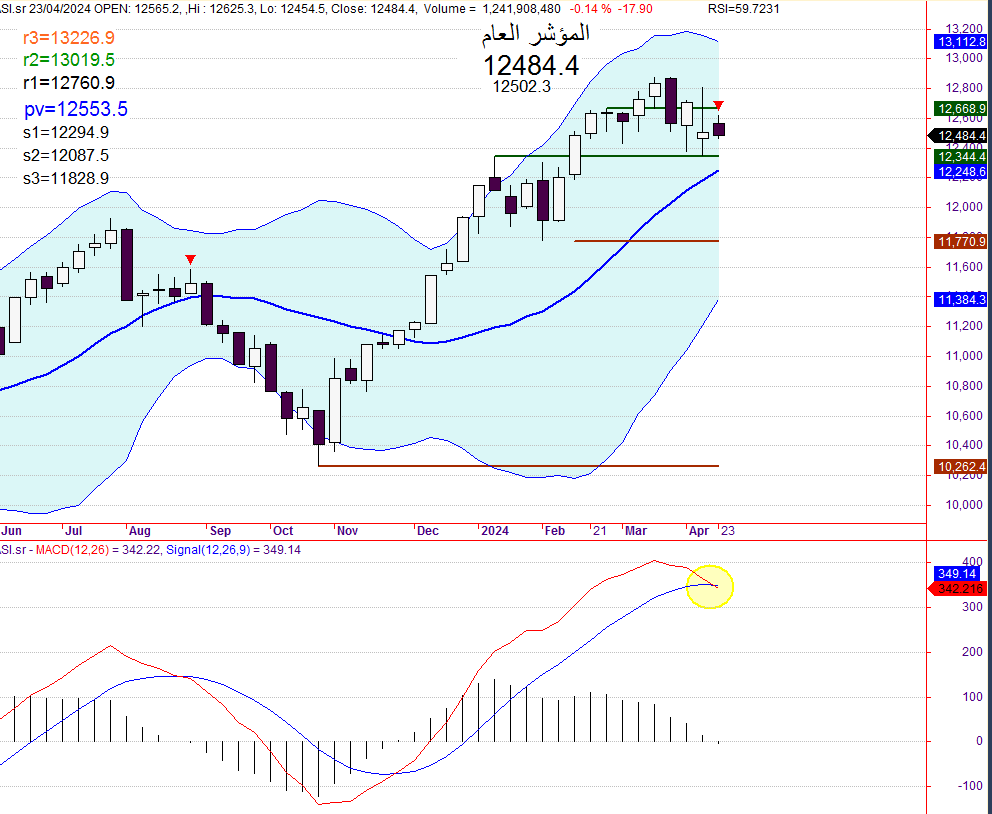992x814 pixels.
Task: Select the black current price tag 12,484.4
Action: click(958, 136)
